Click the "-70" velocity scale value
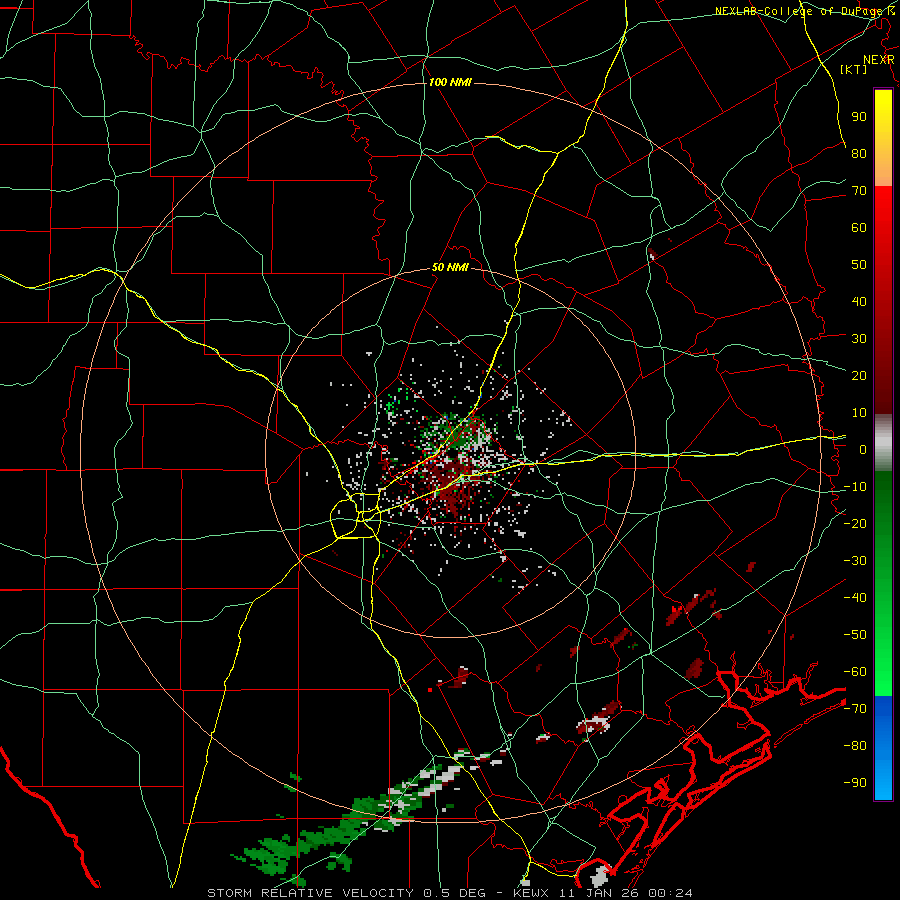The width and height of the screenshot is (900, 900). pyautogui.click(x=855, y=708)
